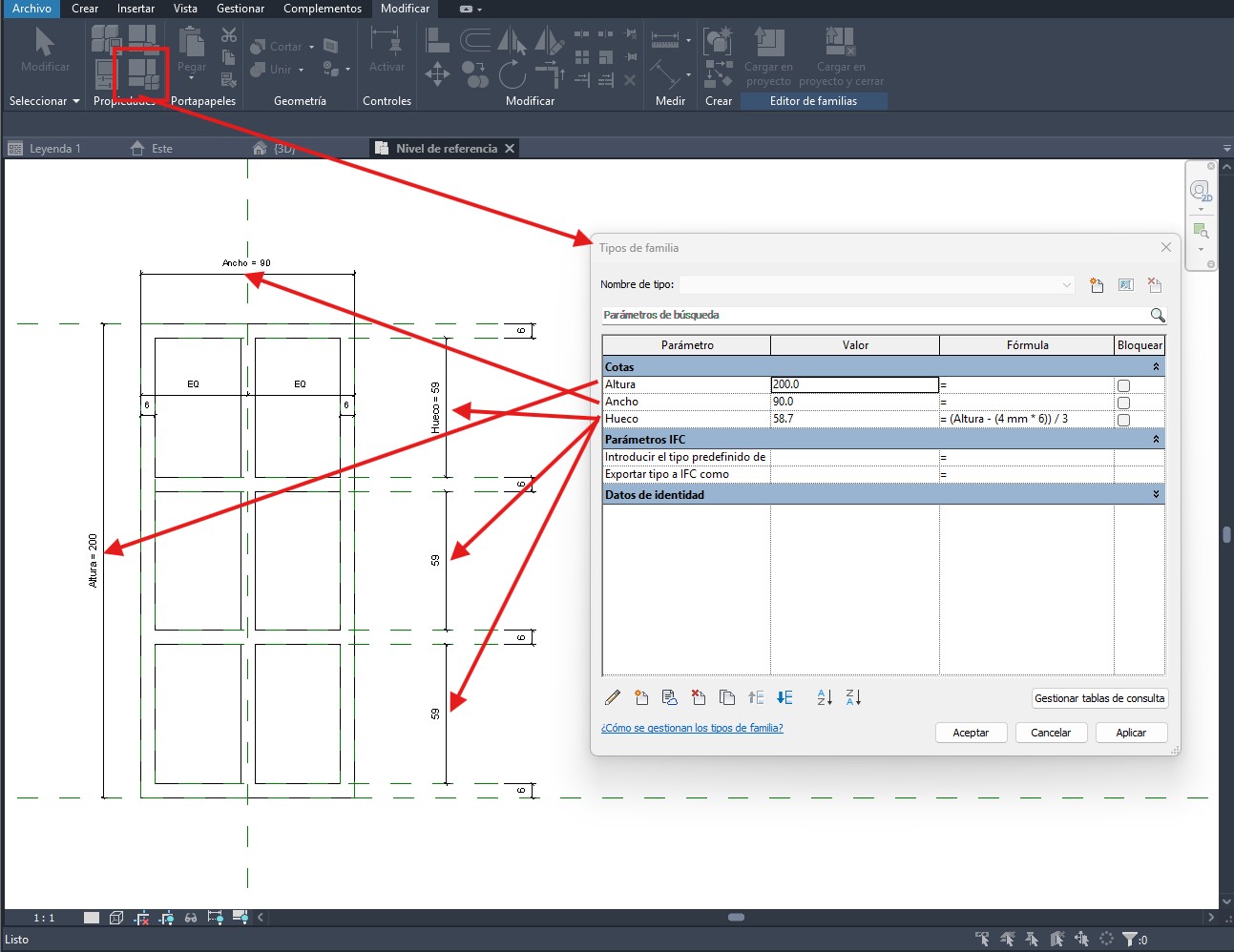Click the Hueco formula field

click(1026, 419)
